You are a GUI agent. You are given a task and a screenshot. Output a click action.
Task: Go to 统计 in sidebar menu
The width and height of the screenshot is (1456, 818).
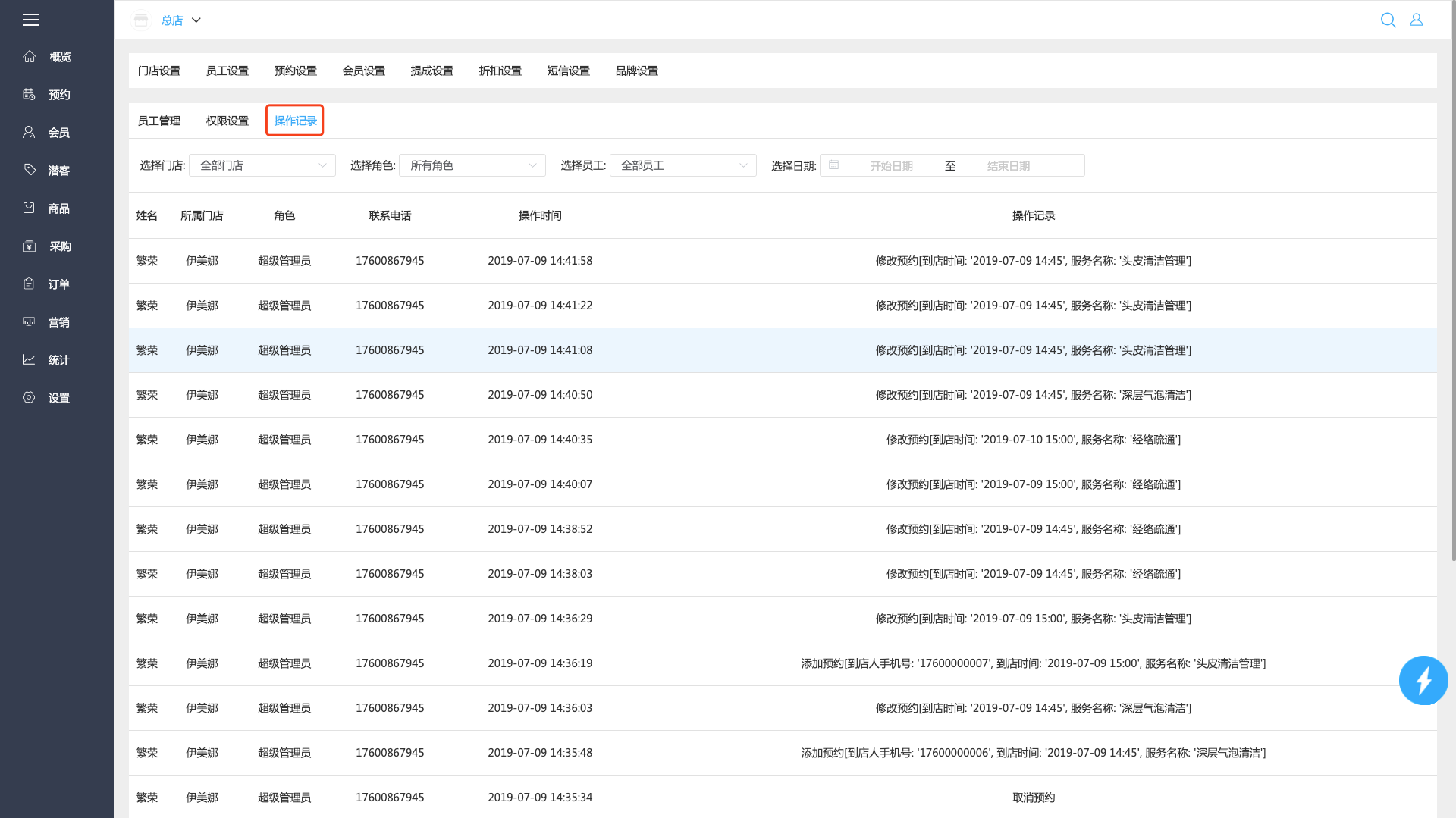point(59,360)
